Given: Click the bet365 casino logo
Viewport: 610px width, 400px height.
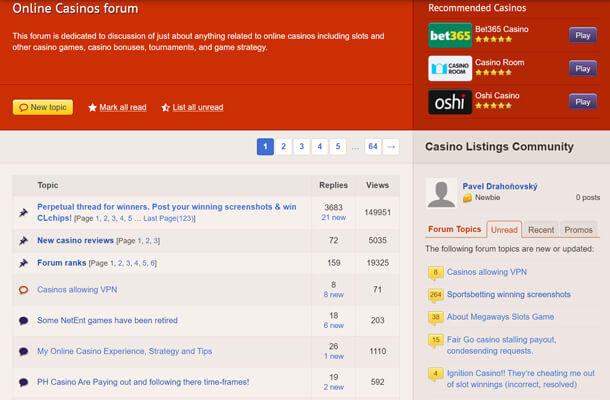Looking at the screenshot, I should pos(450,35).
